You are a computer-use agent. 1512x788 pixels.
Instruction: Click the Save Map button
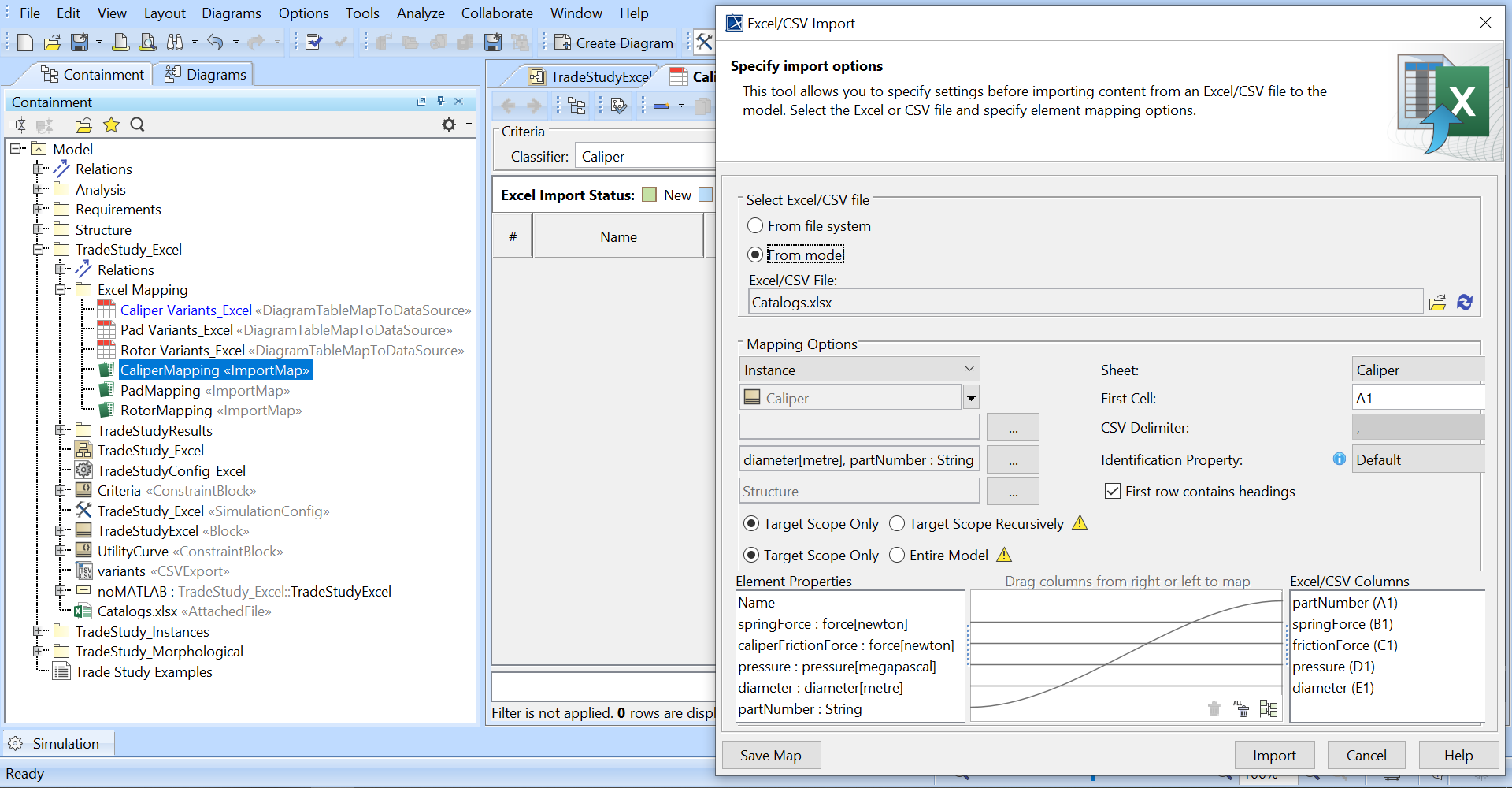(770, 756)
